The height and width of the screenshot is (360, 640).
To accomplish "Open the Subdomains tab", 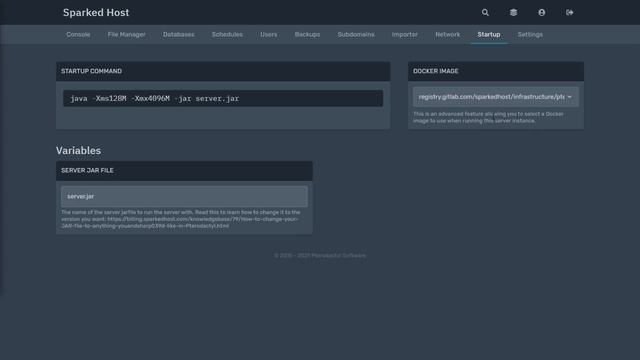I will click(356, 35).
